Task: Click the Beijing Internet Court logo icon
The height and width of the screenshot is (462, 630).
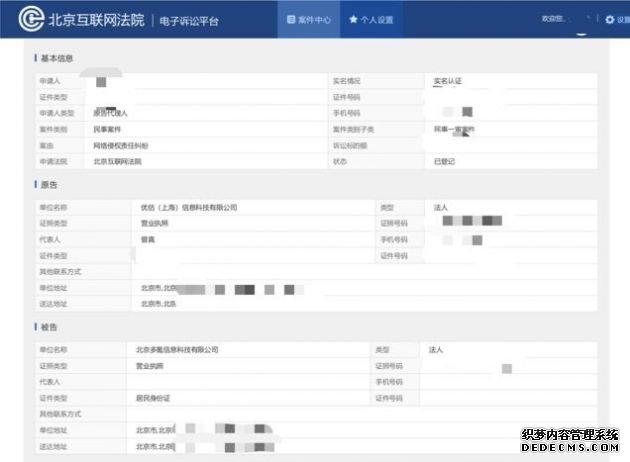Action: (x=31, y=19)
